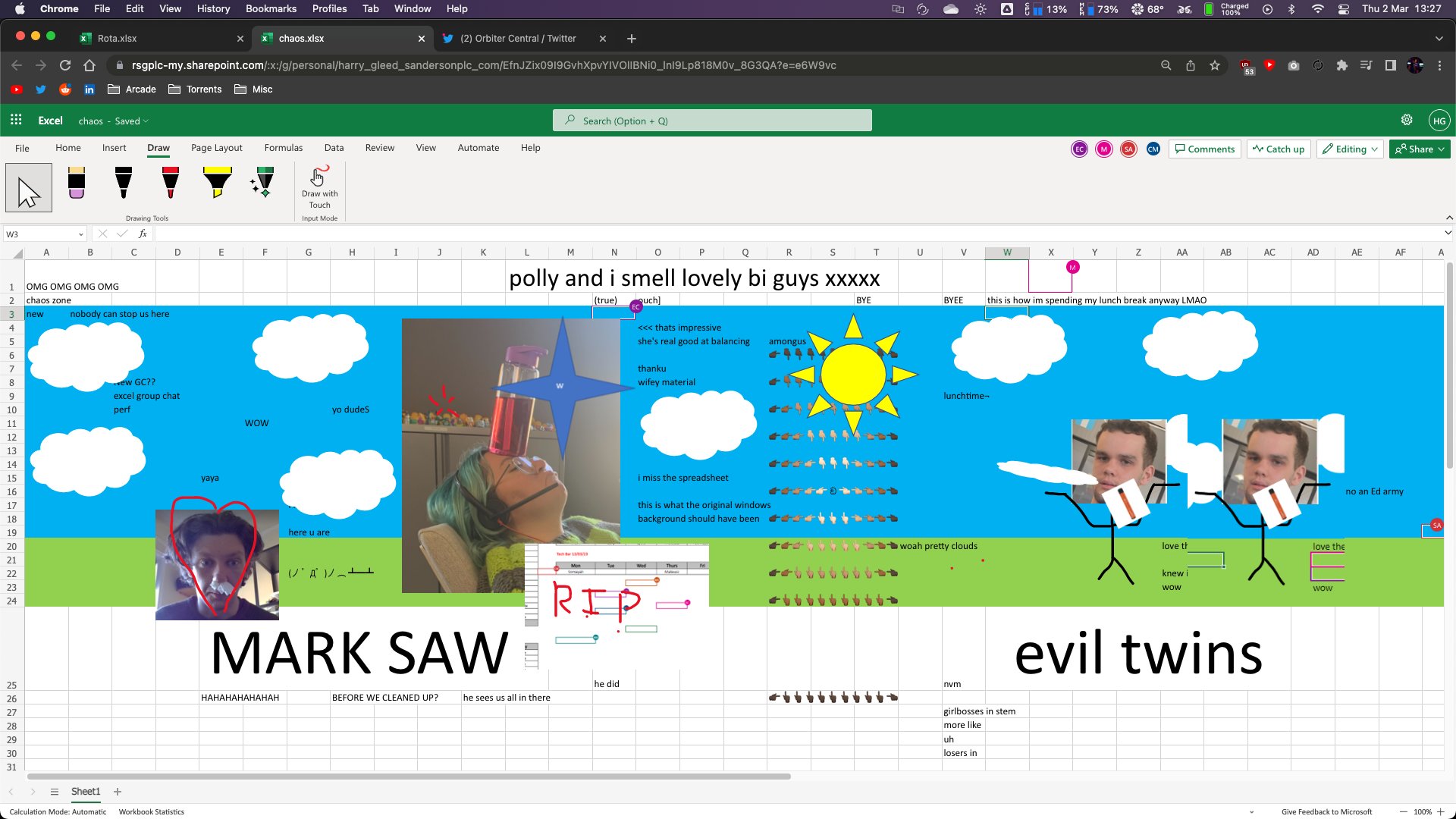This screenshot has height=819, width=1456.
Task: Click the Comments button
Action: (1204, 149)
